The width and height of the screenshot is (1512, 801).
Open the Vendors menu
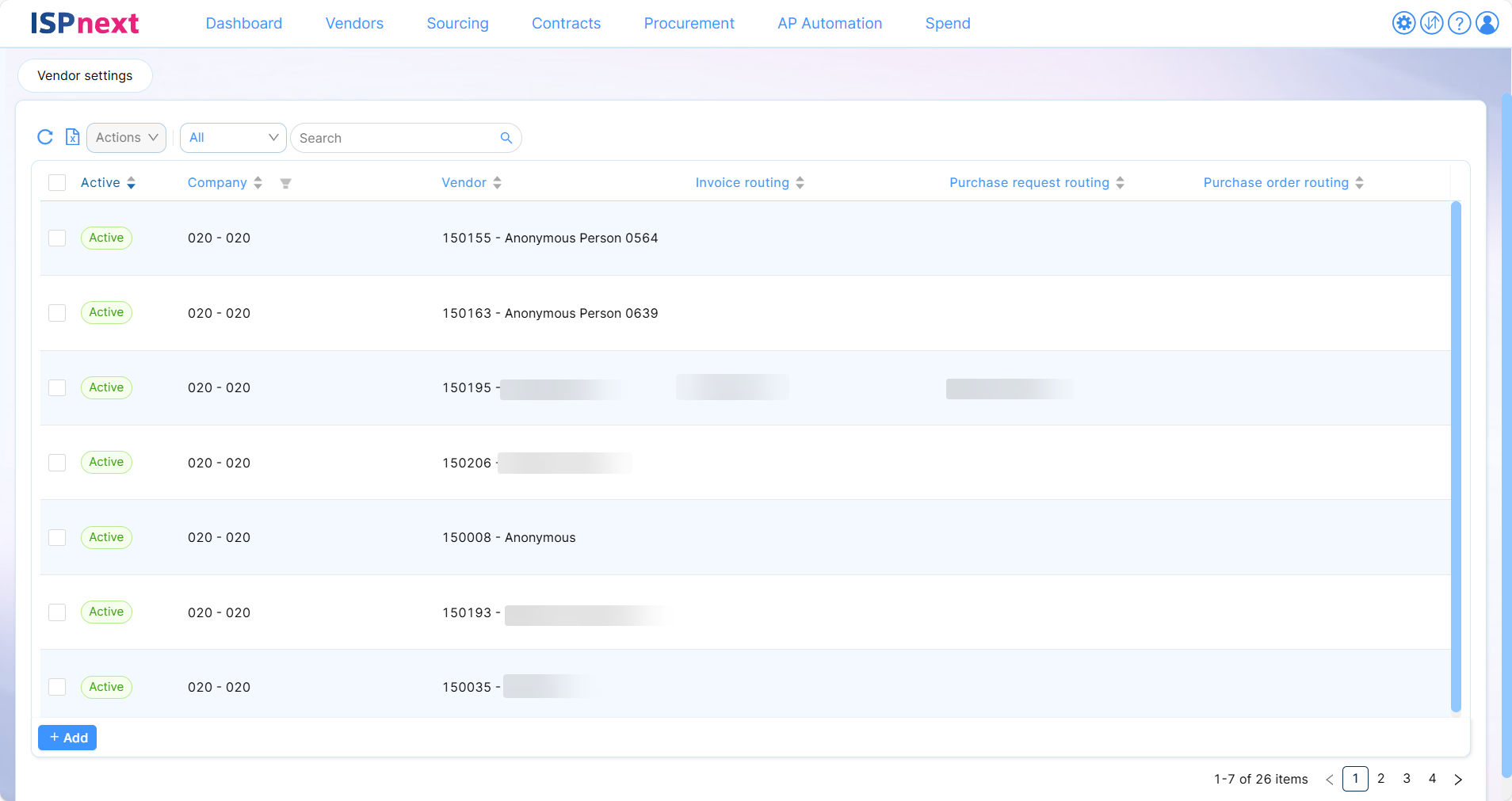354,23
